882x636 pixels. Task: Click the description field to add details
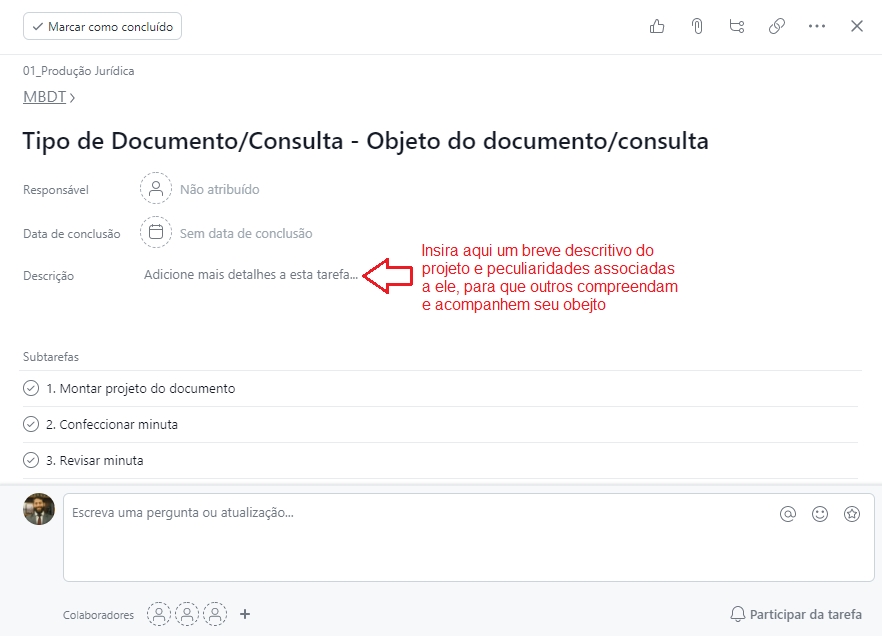250,275
